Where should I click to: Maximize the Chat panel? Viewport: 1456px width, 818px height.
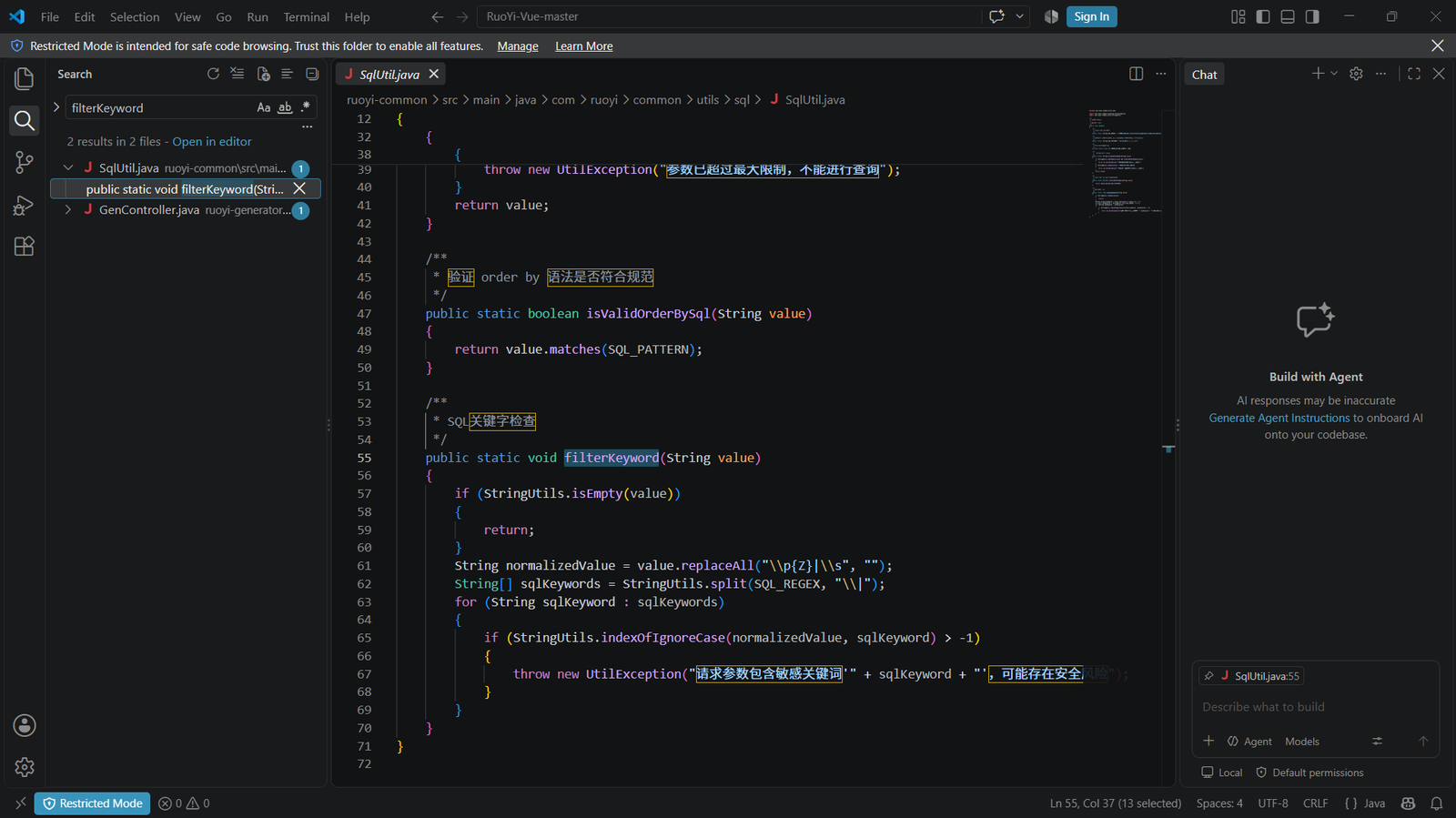pyautogui.click(x=1414, y=74)
